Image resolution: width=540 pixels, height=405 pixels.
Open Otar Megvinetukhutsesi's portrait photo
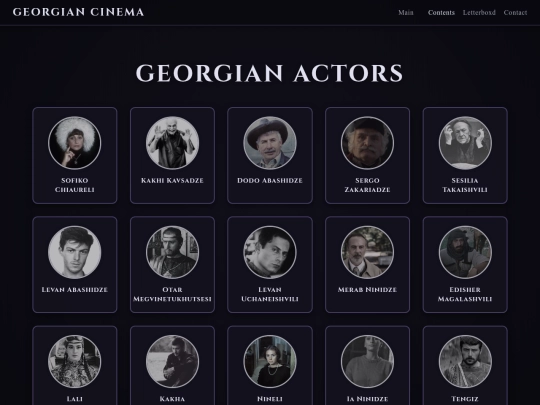(x=172, y=252)
